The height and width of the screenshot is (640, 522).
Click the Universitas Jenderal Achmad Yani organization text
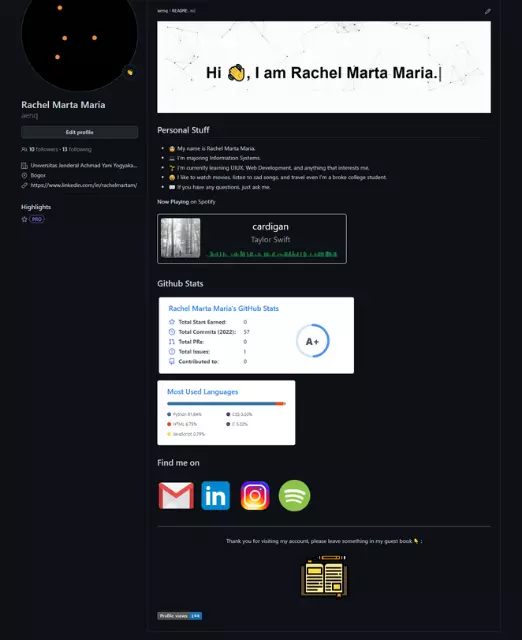84,166
